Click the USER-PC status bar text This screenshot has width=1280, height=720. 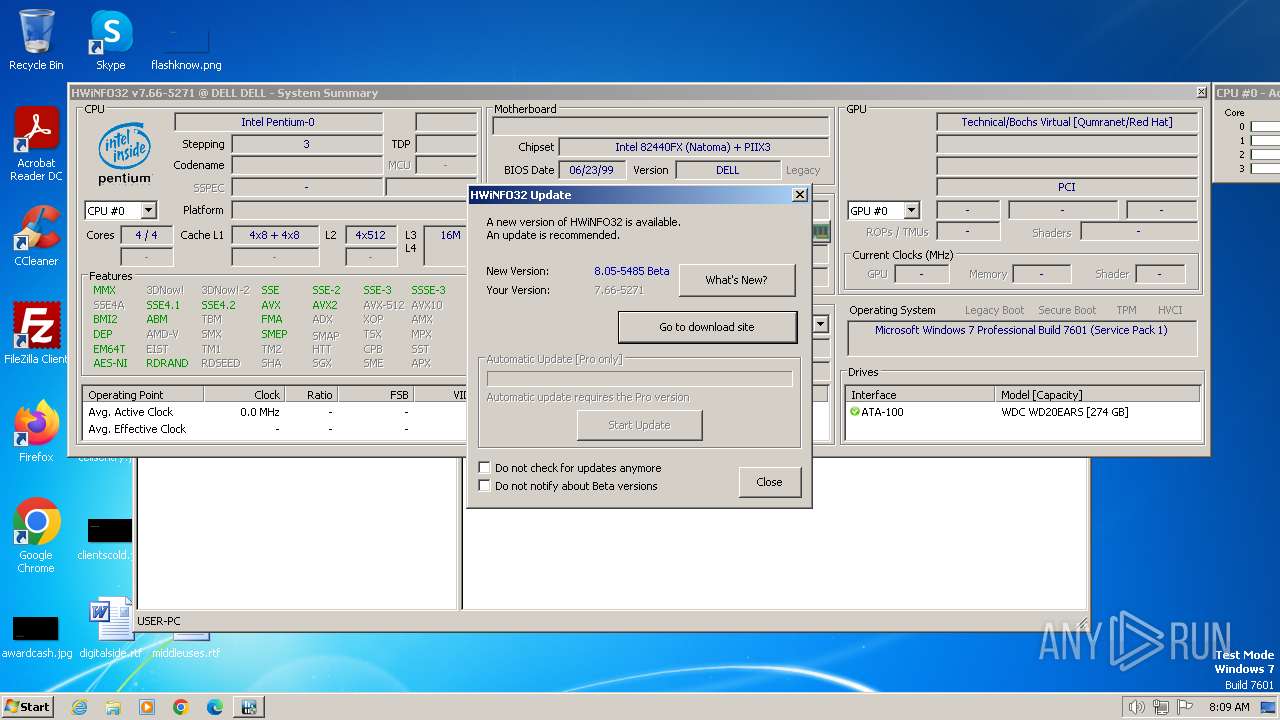click(159, 621)
